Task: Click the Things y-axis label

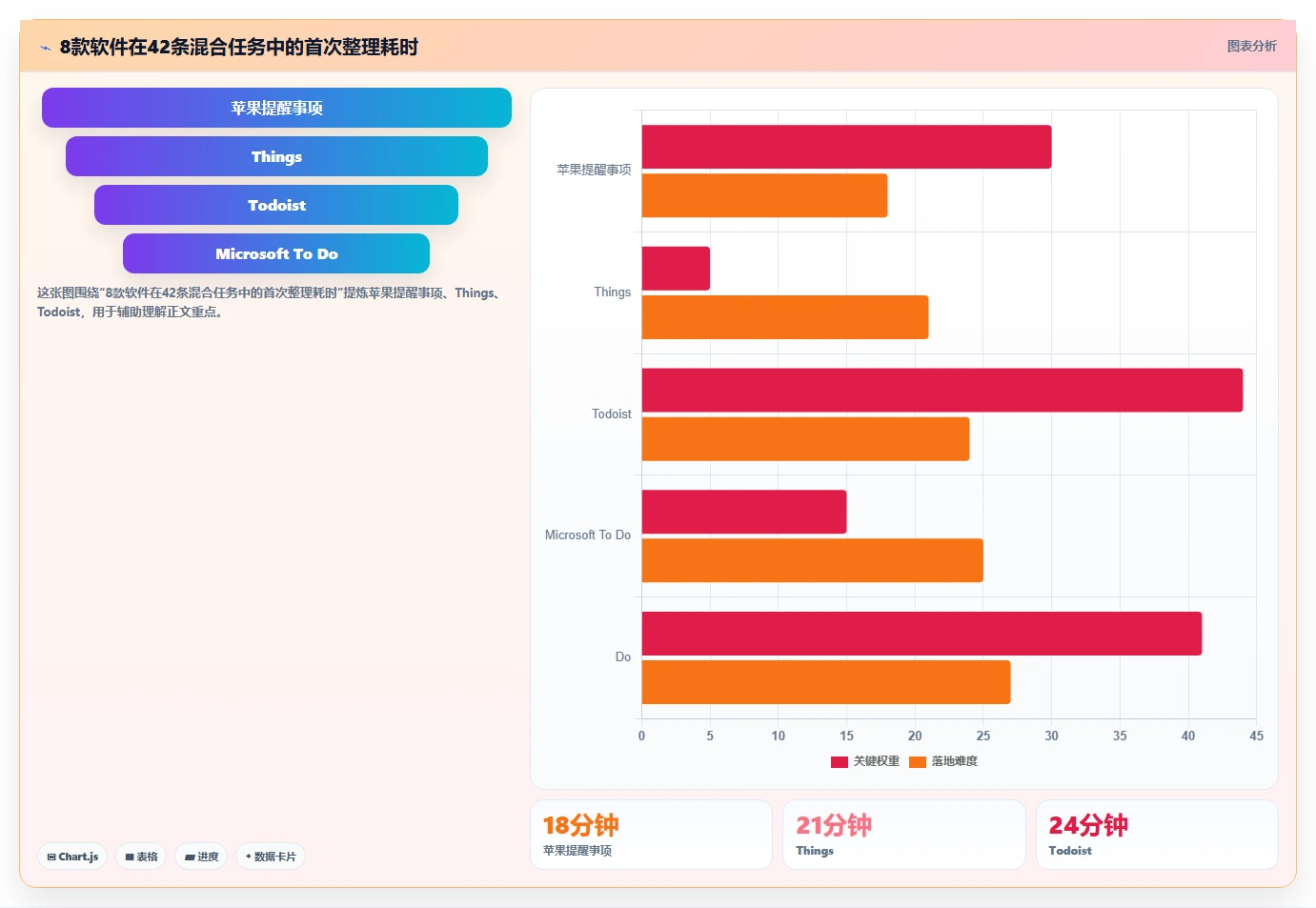Action: click(x=612, y=292)
